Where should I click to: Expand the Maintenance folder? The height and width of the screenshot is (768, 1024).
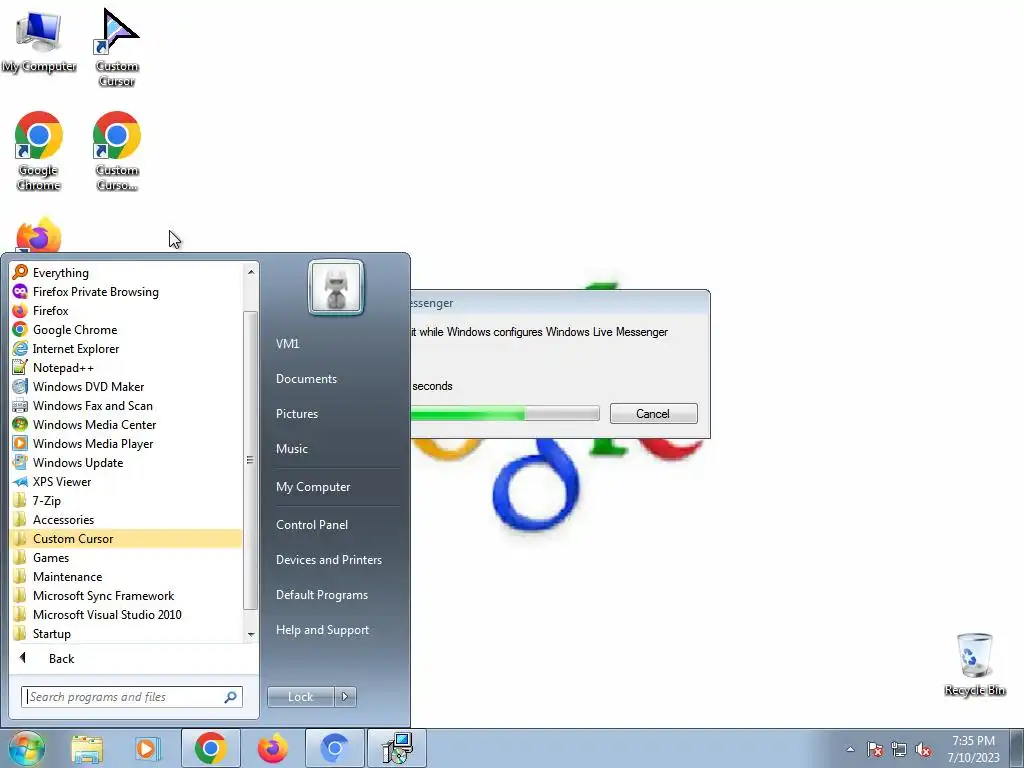pos(127,576)
